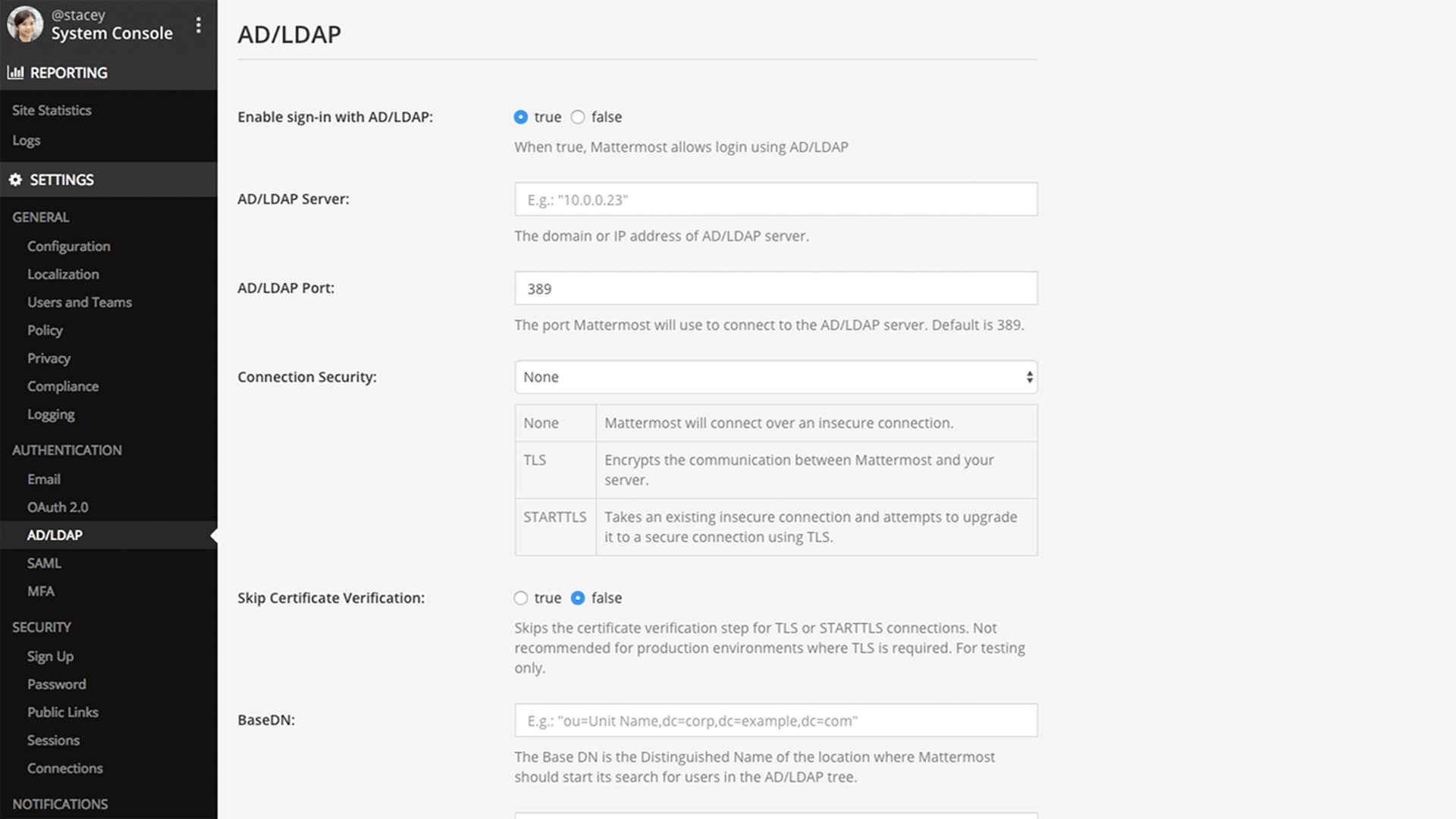The height and width of the screenshot is (819, 1456).
Task: Click the BaseDN text field
Action: click(x=776, y=720)
